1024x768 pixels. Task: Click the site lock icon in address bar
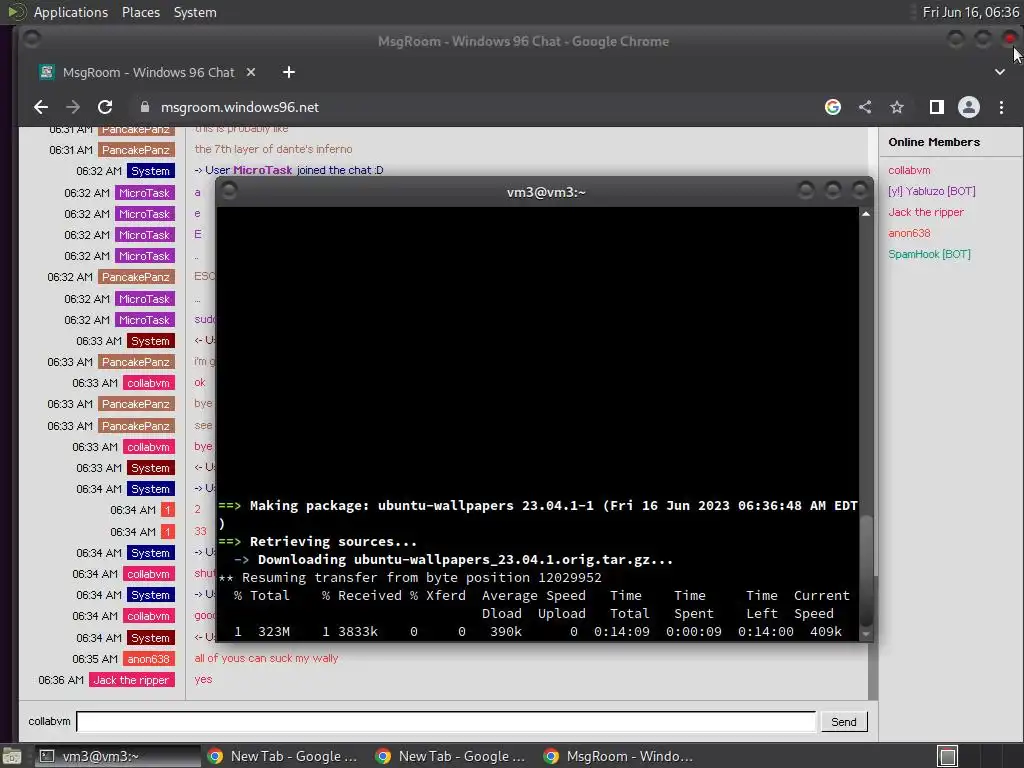[x=145, y=107]
